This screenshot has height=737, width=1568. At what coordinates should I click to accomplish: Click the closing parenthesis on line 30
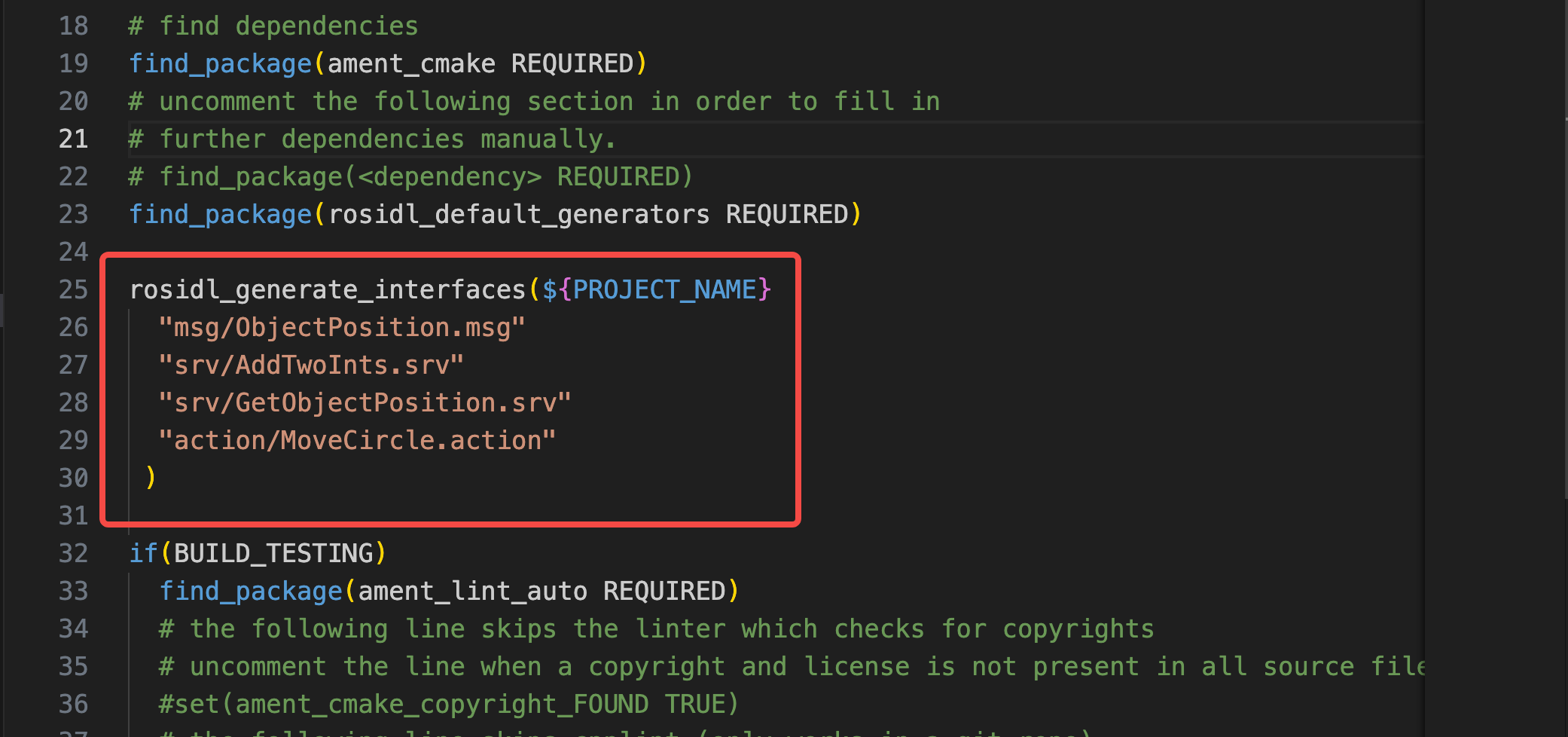(151, 477)
